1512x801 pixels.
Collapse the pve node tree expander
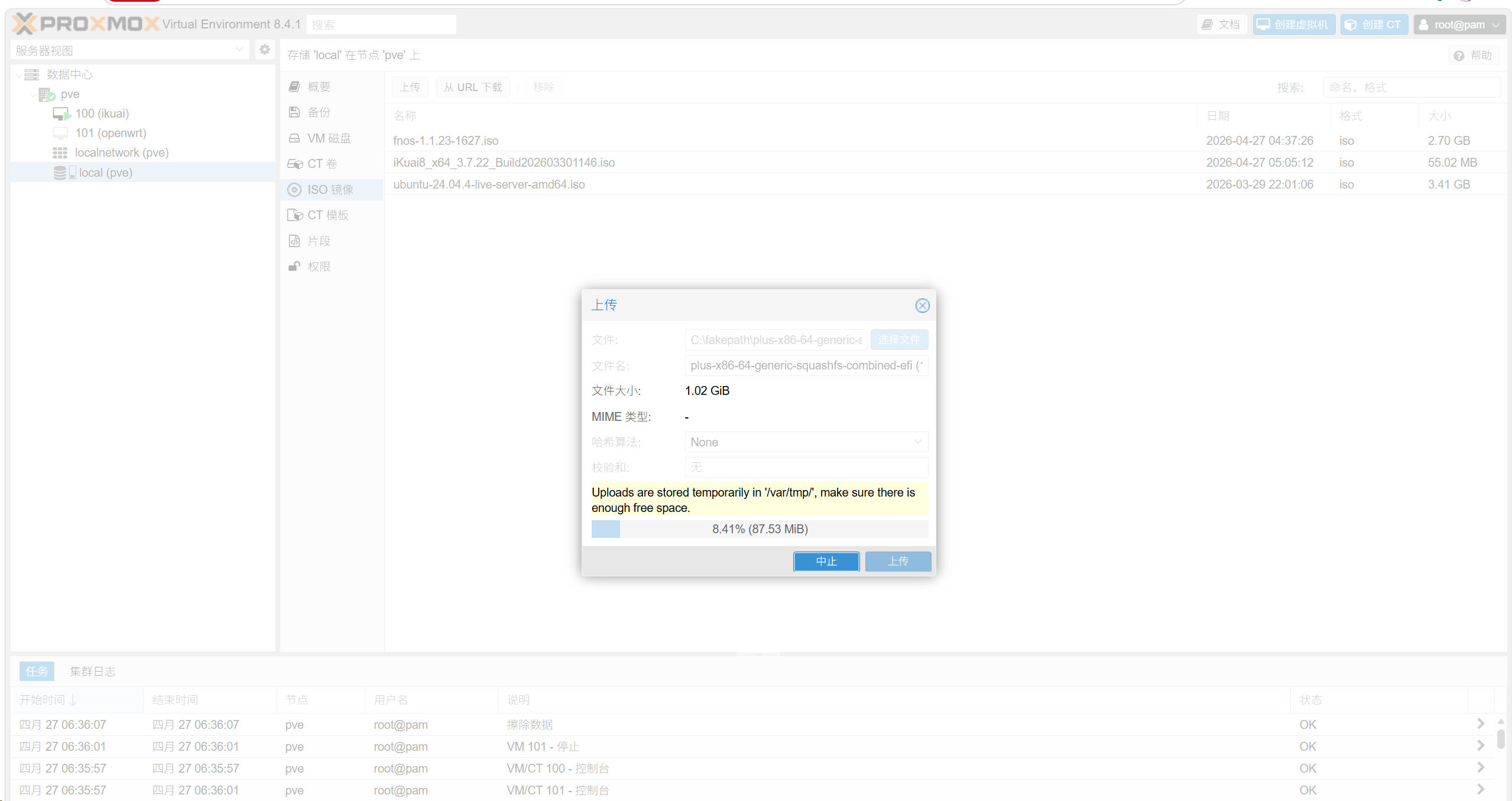coord(33,95)
